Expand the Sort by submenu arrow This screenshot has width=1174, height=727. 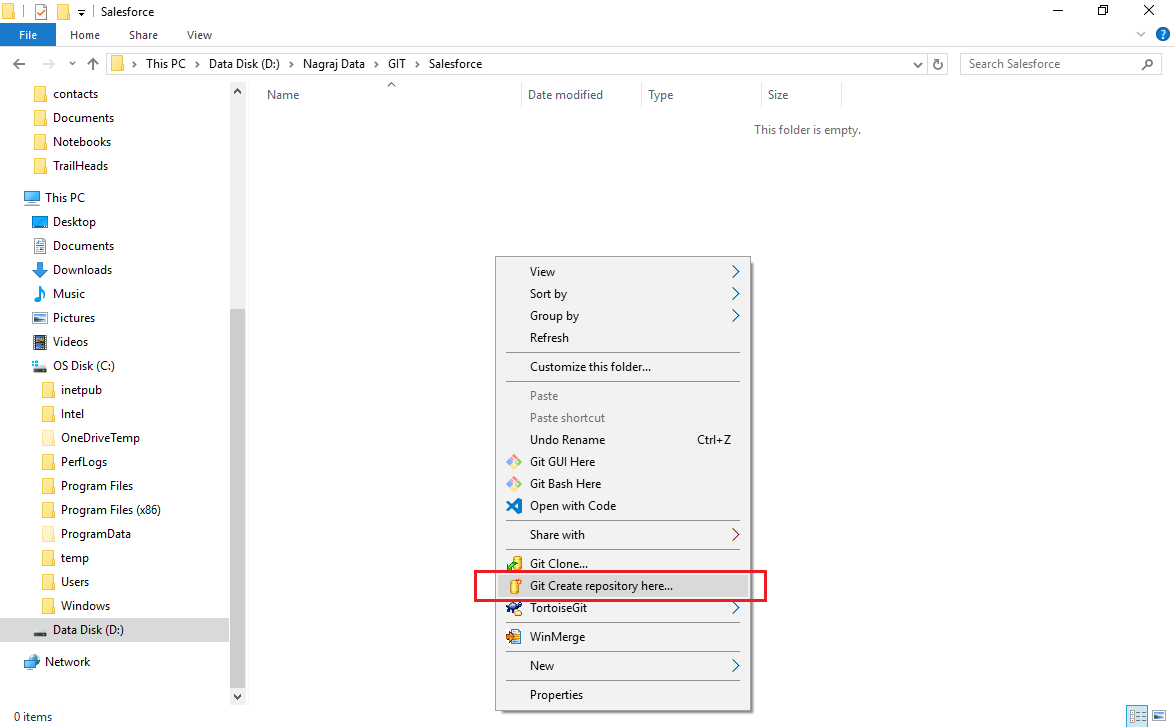[x=735, y=293]
